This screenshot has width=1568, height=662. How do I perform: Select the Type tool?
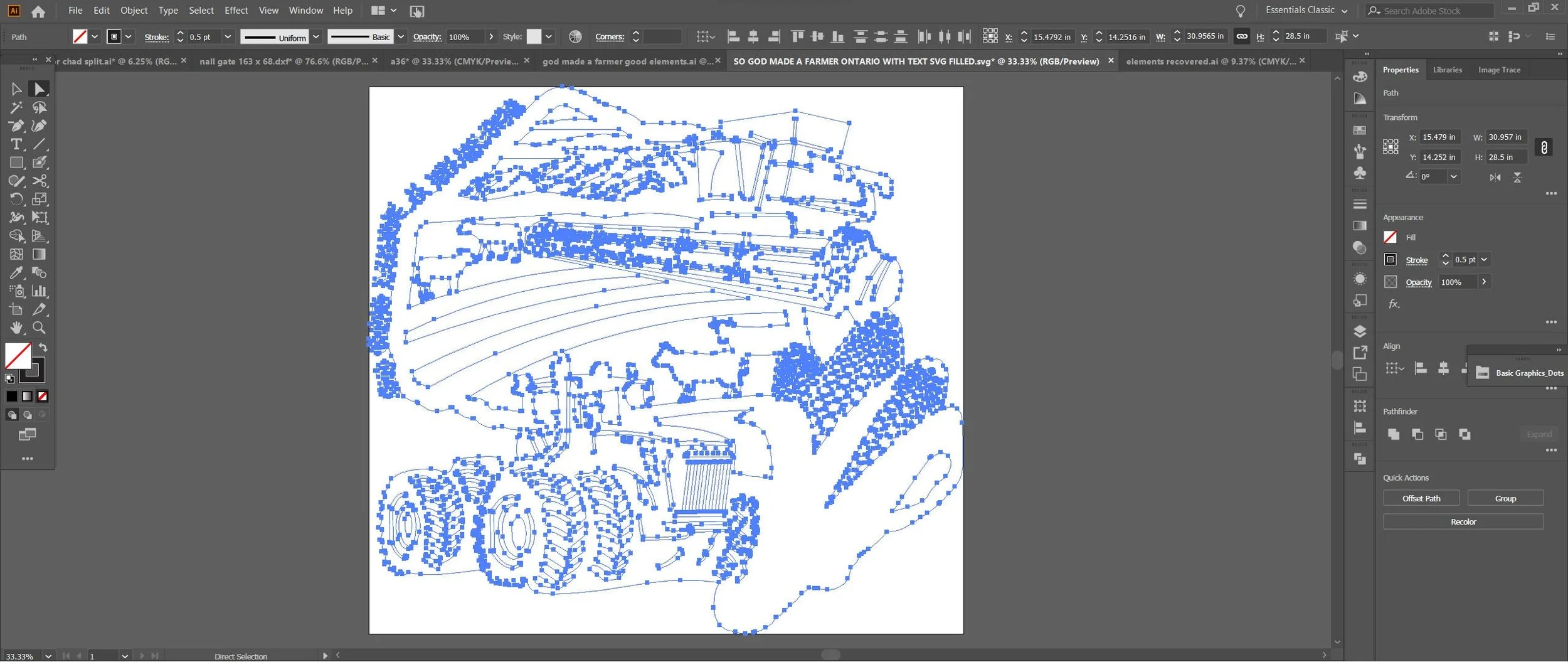tap(16, 144)
